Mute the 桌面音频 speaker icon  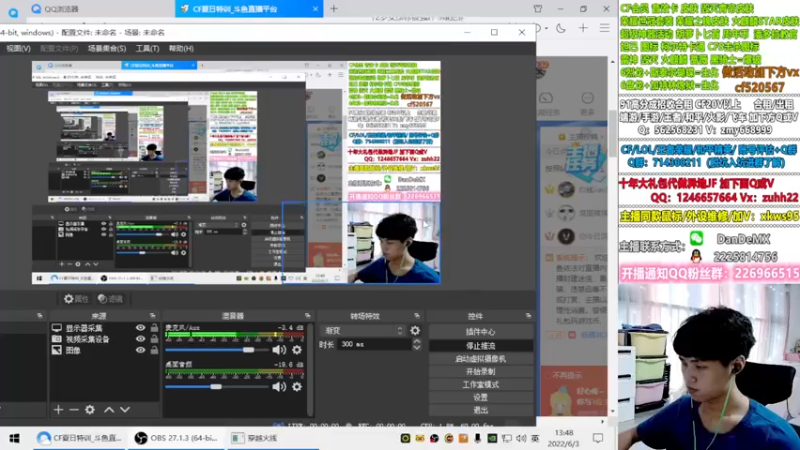pos(279,387)
